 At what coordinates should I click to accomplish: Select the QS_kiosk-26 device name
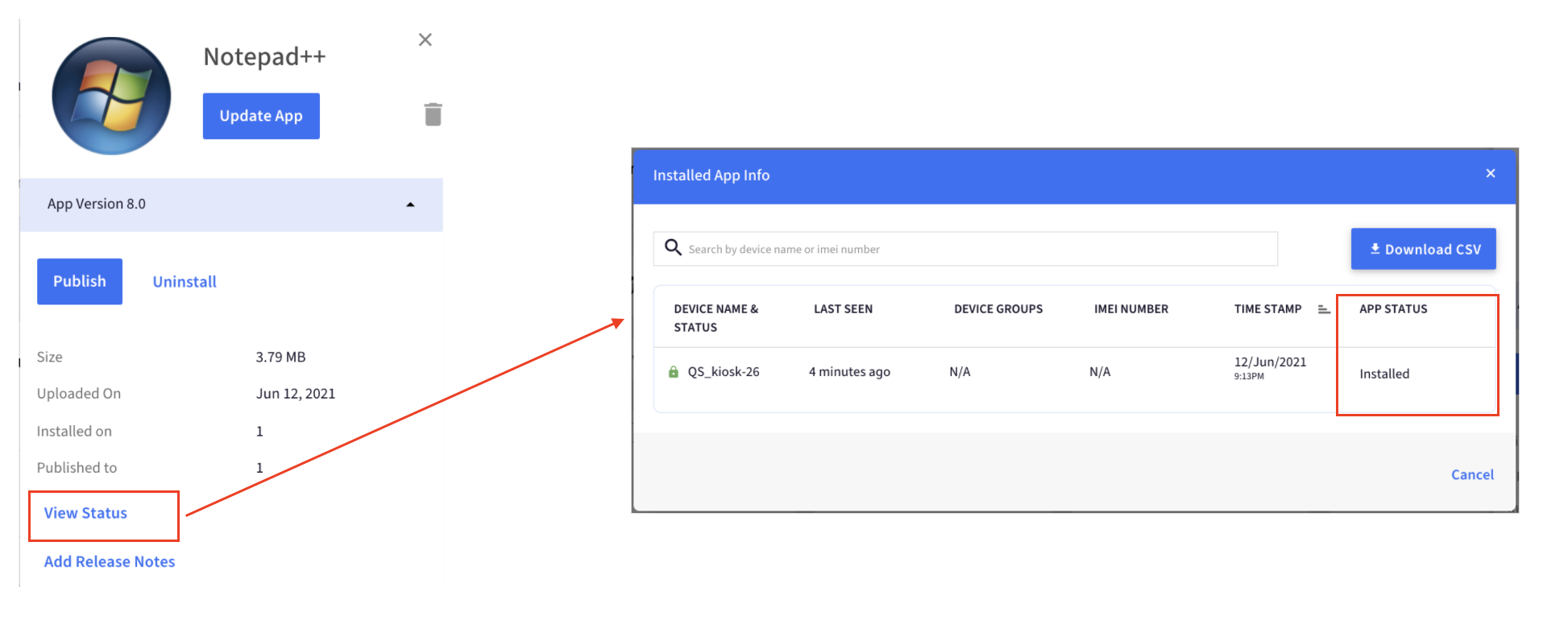tap(724, 372)
